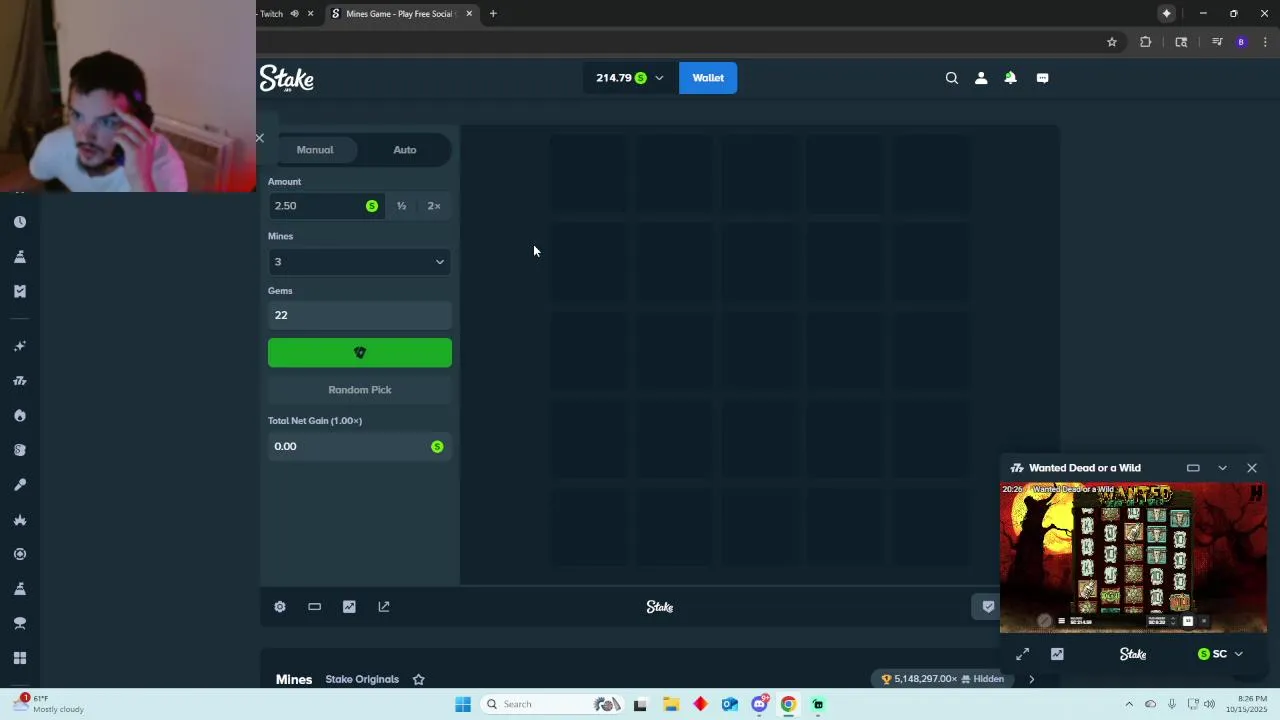Image resolution: width=1280 pixels, height=720 pixels.
Task: Open the flame sidebar icon
Action: pyautogui.click(x=19, y=415)
